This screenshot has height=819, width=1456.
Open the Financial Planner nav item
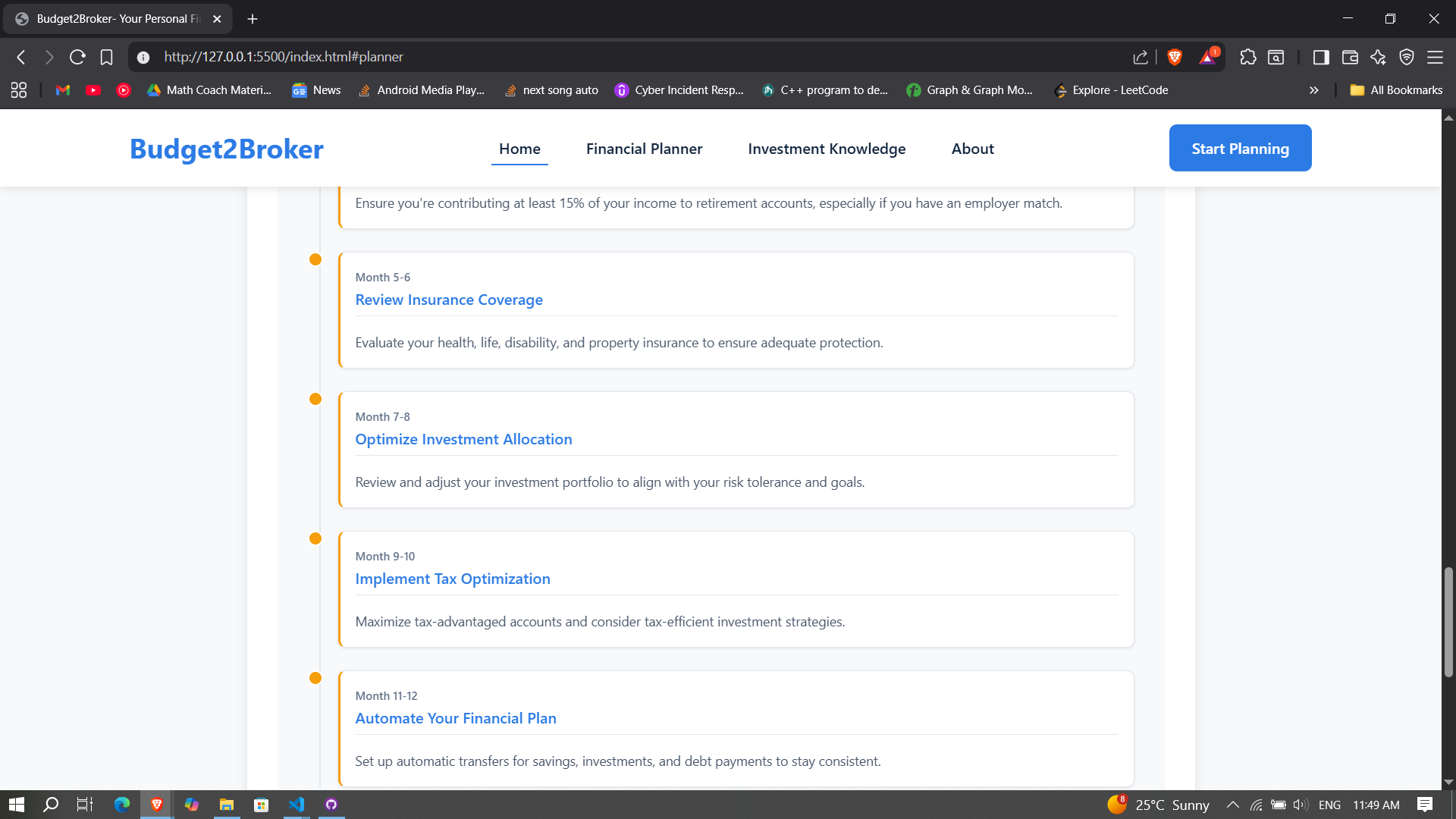pyautogui.click(x=644, y=149)
